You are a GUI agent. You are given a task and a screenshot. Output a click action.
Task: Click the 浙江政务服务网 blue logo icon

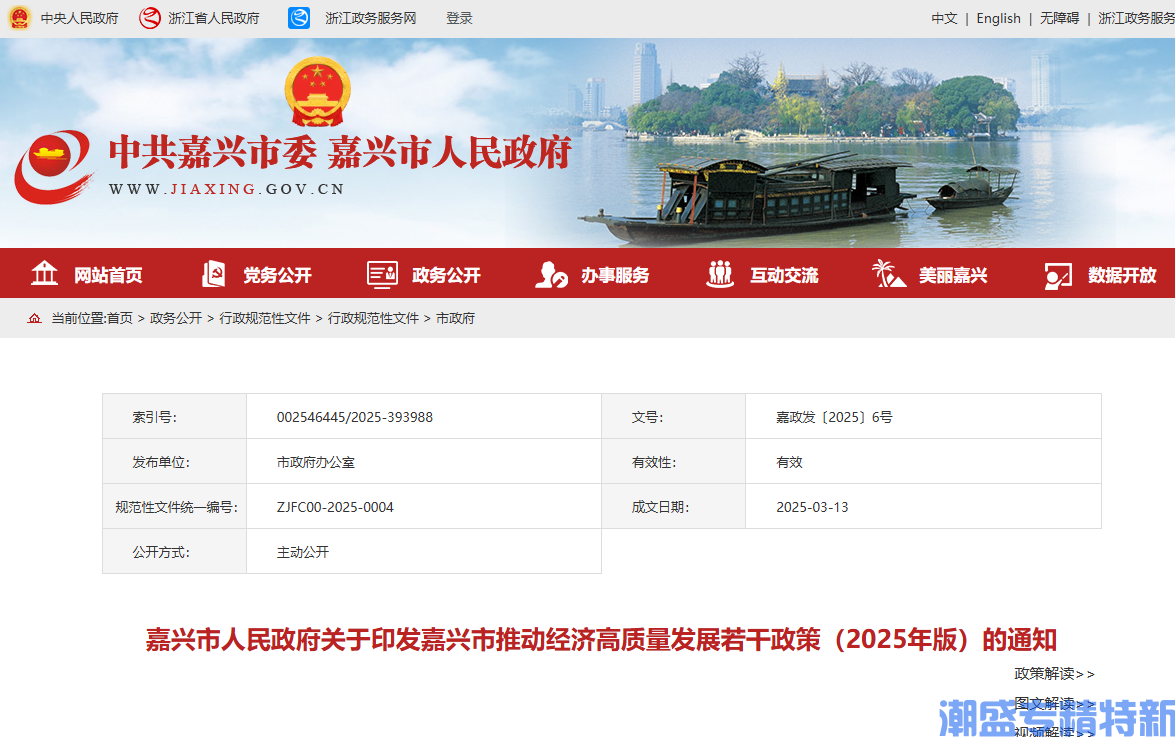coord(299,18)
